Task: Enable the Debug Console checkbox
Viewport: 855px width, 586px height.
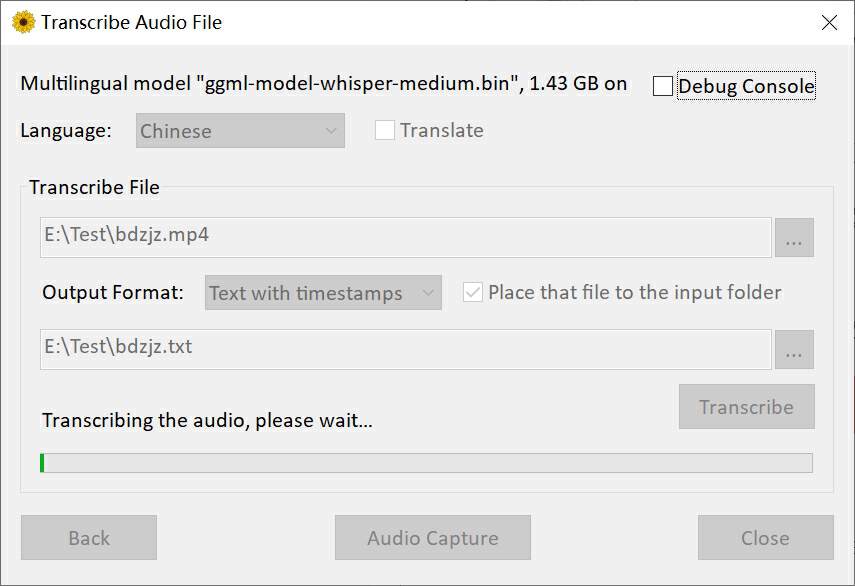Action: [663, 87]
